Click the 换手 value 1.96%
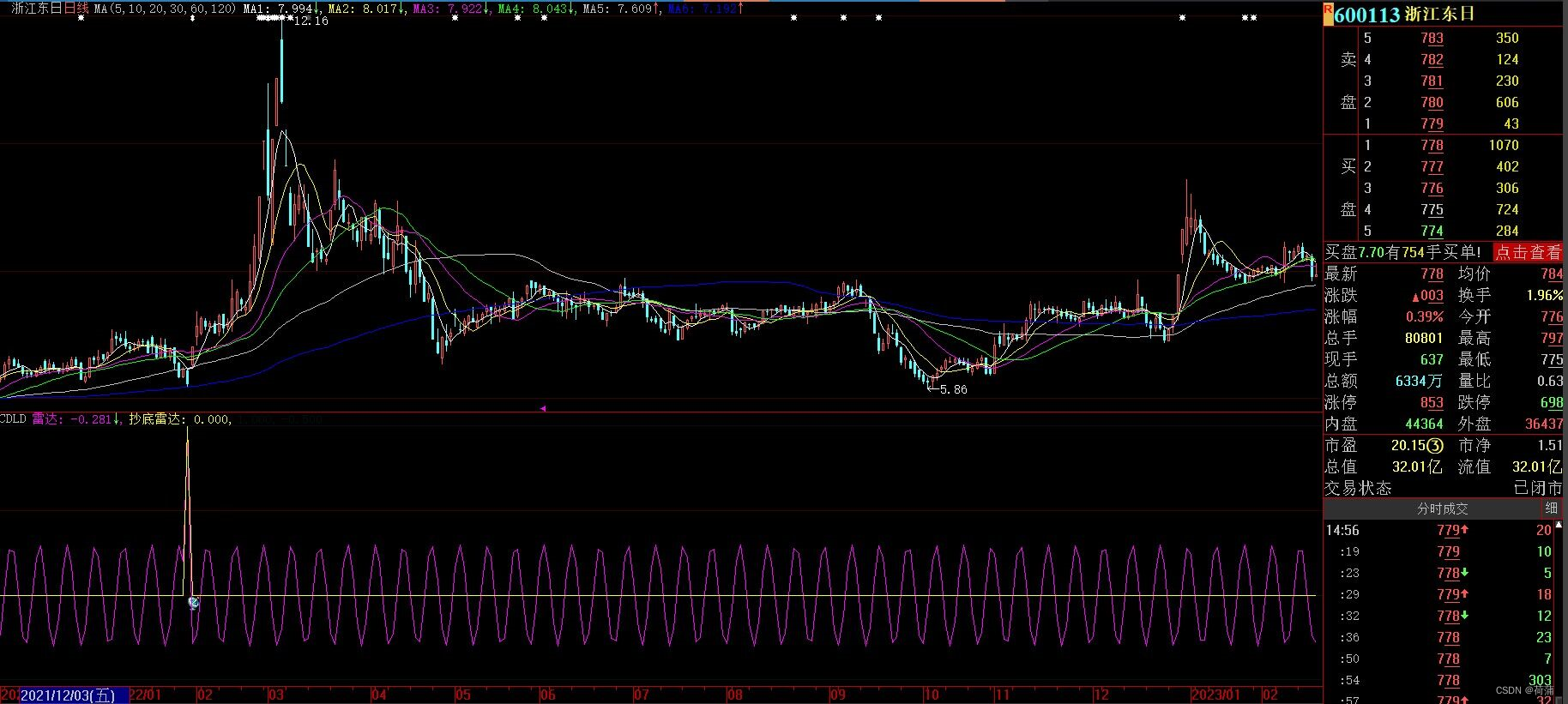 click(x=1545, y=295)
